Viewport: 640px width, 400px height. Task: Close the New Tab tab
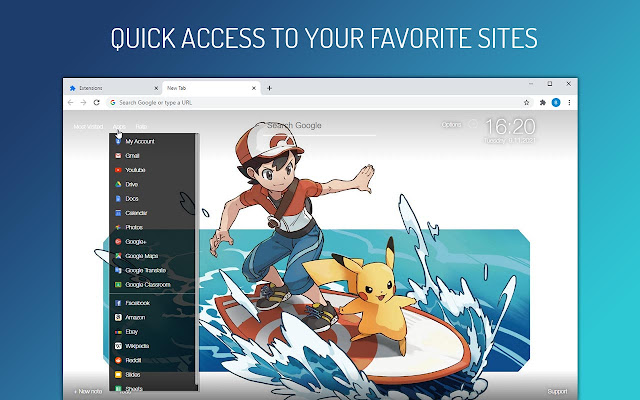(254, 88)
